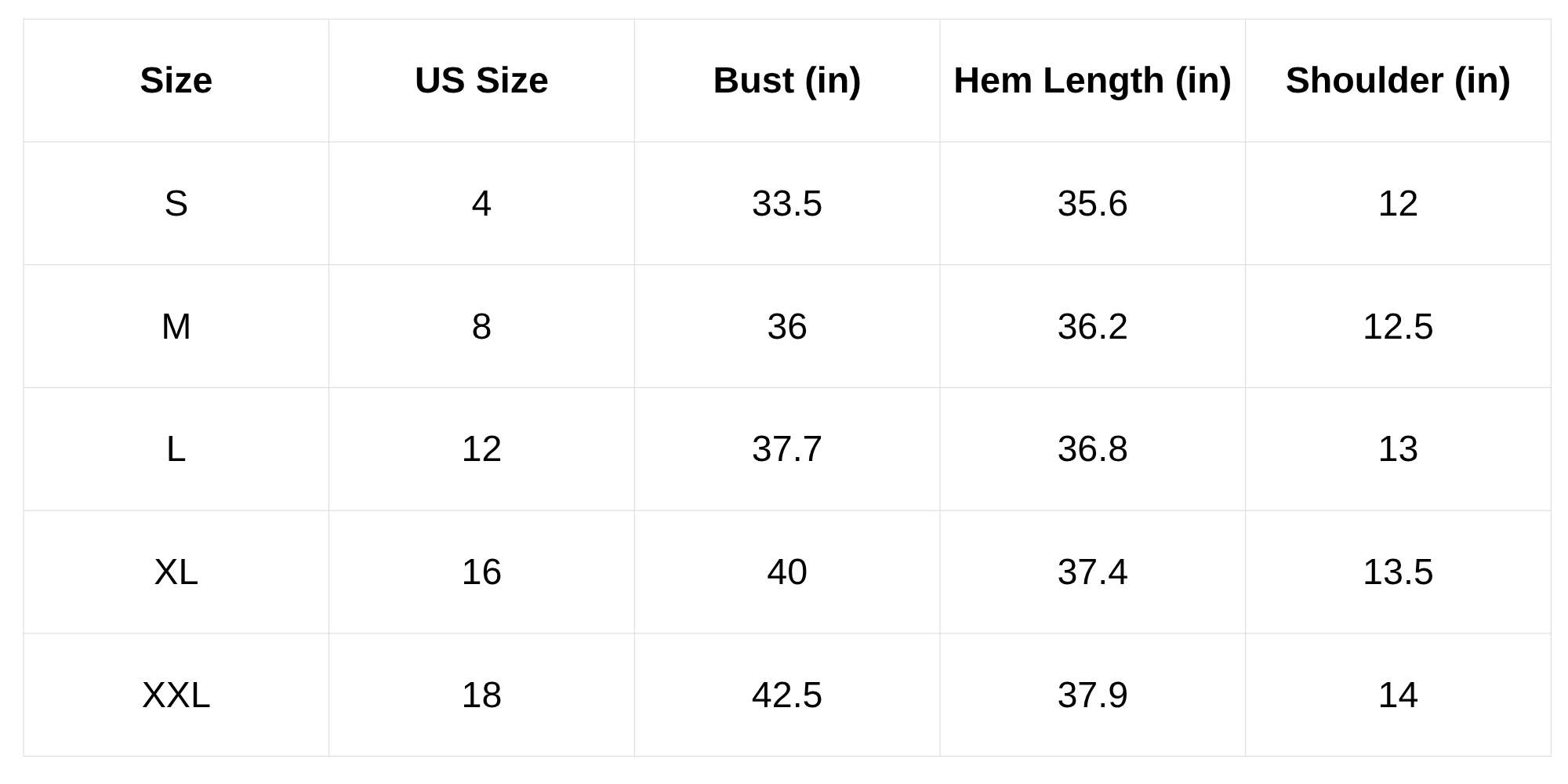This screenshot has height=784, width=1568.
Task: Select the M size cell
Action: pyautogui.click(x=176, y=327)
